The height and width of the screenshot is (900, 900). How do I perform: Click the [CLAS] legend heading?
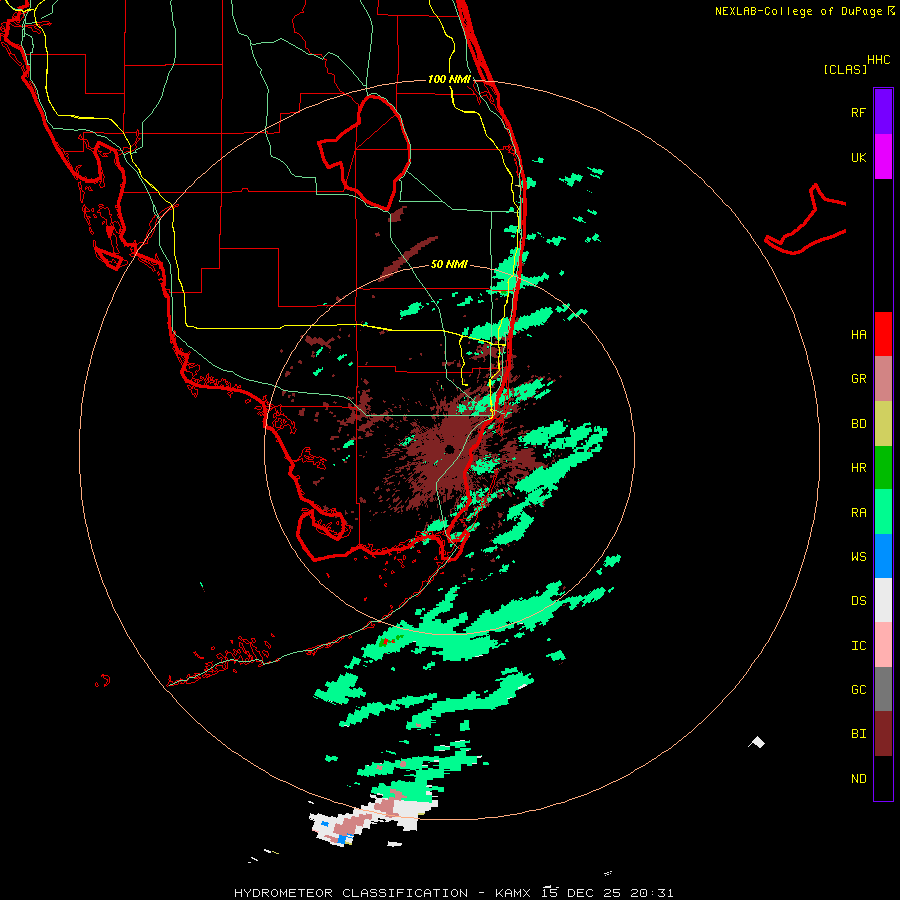845,69
